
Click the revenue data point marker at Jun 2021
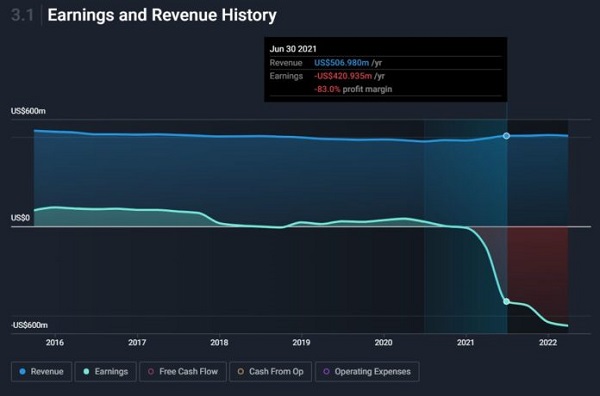[x=506, y=136]
